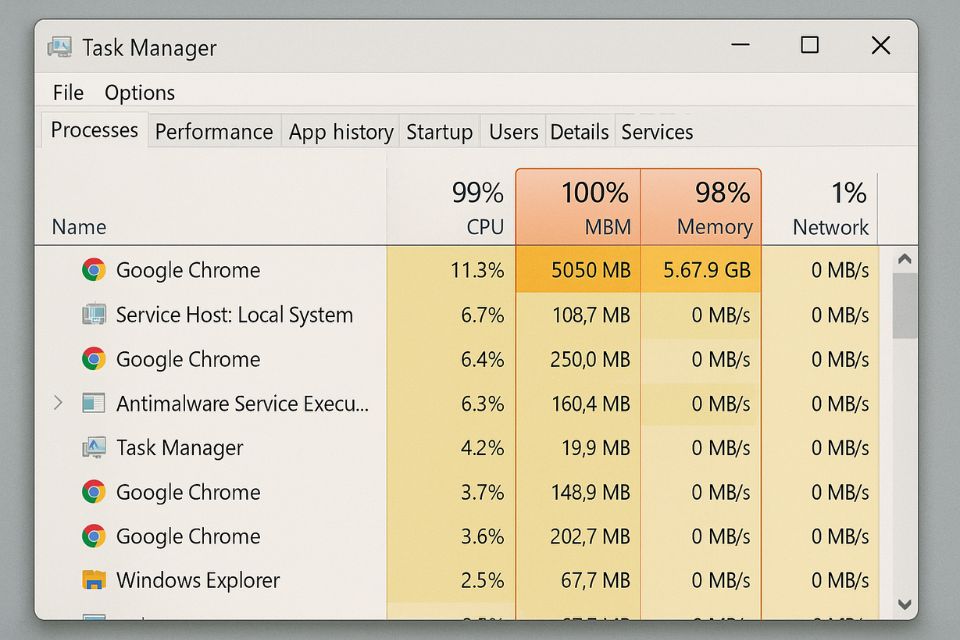Open the Options menu
Screen dimensions: 960x640
[x=139, y=93]
